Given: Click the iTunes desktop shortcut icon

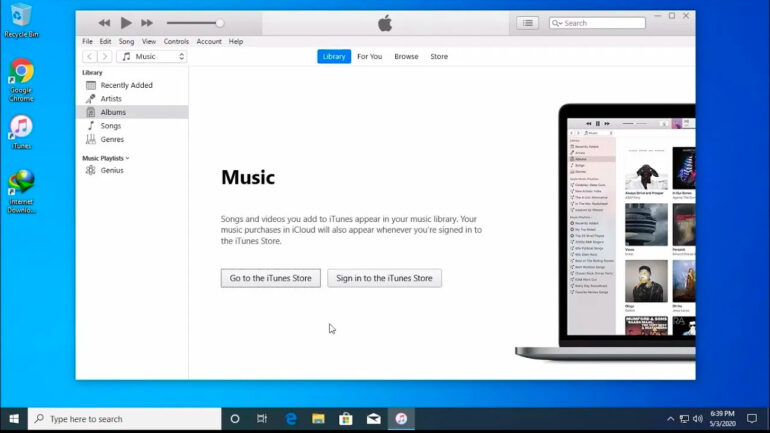Looking at the screenshot, I should [21, 128].
